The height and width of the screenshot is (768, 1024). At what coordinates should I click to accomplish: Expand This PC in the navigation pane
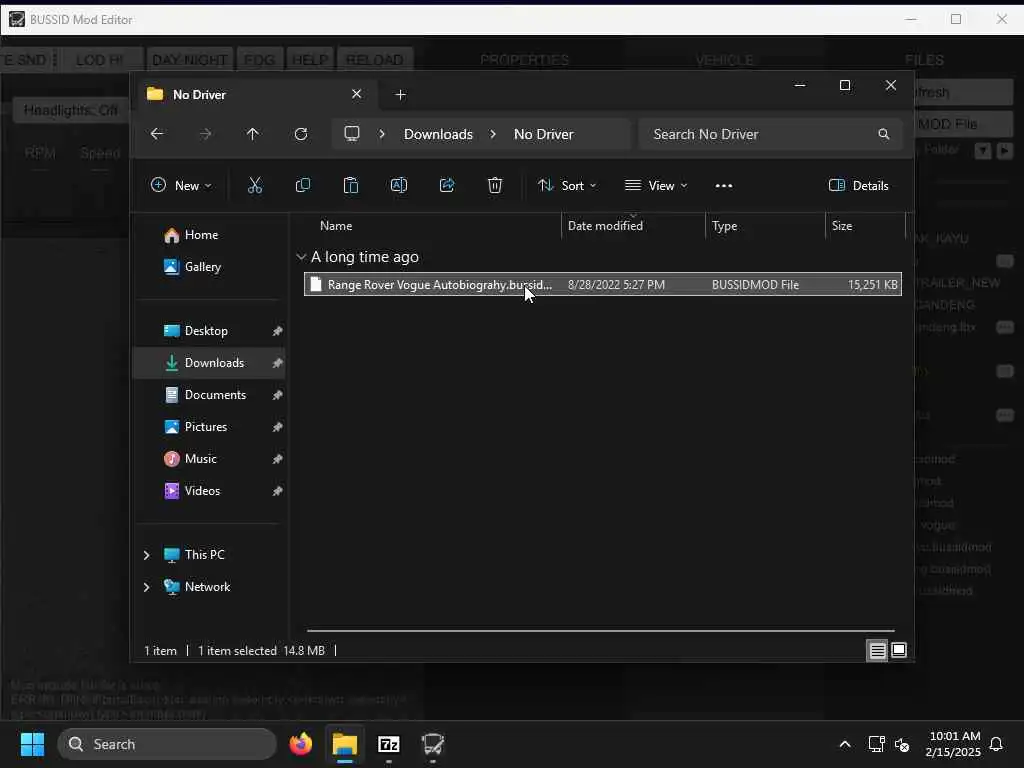[146, 555]
